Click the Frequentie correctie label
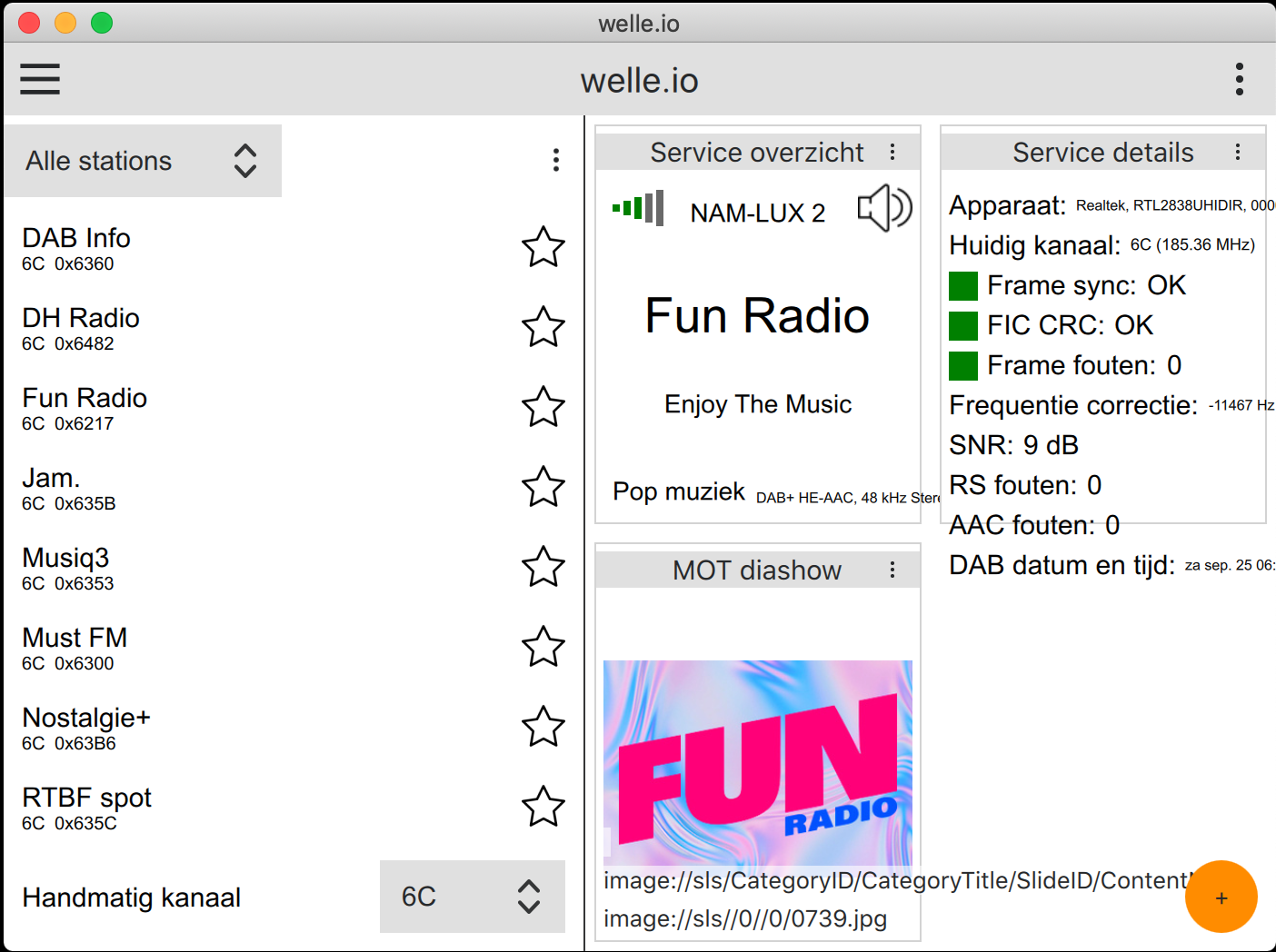 [x=1074, y=405]
